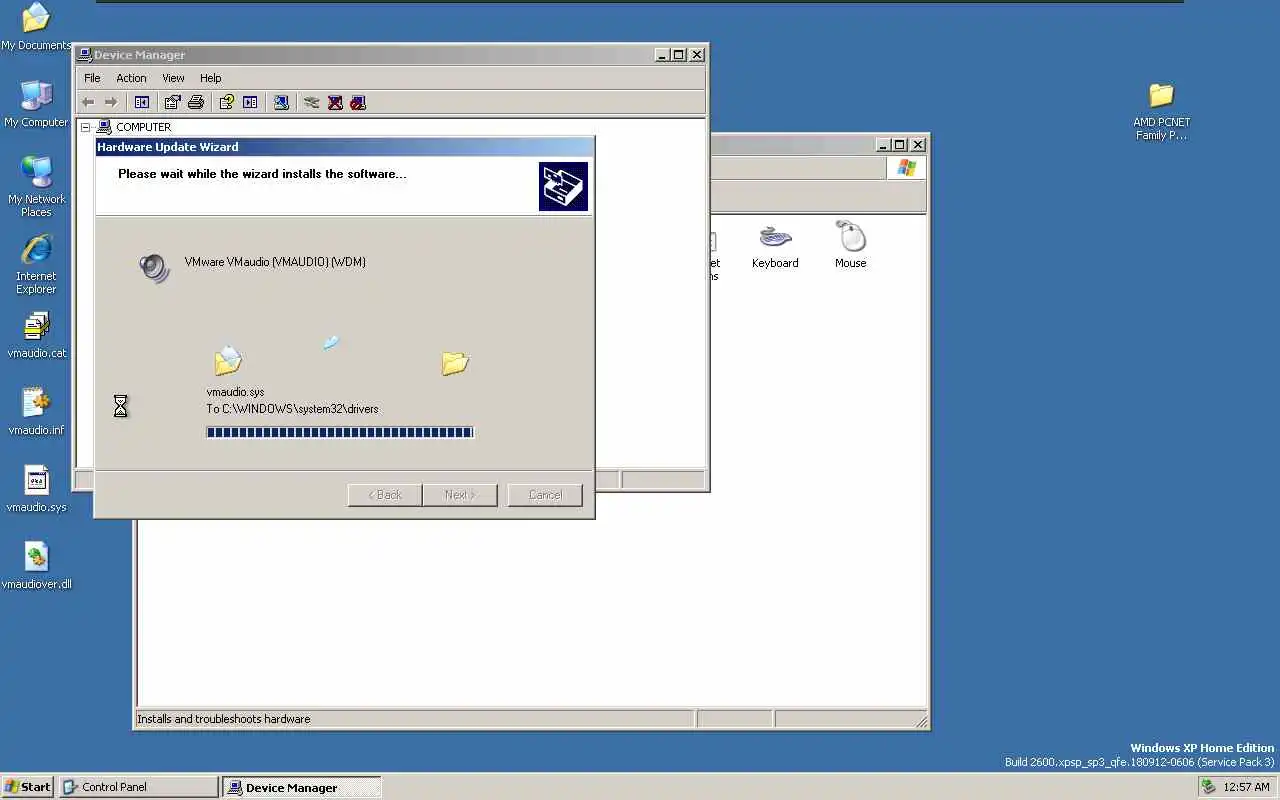Click the Next button in wizard
Screen dimensions: 1280x800
point(460,495)
